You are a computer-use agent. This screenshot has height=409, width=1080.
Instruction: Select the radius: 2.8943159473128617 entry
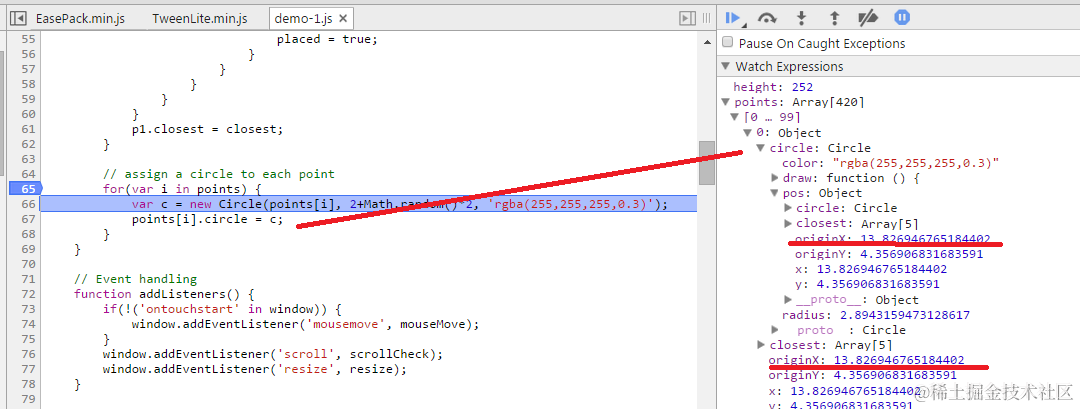click(875, 315)
